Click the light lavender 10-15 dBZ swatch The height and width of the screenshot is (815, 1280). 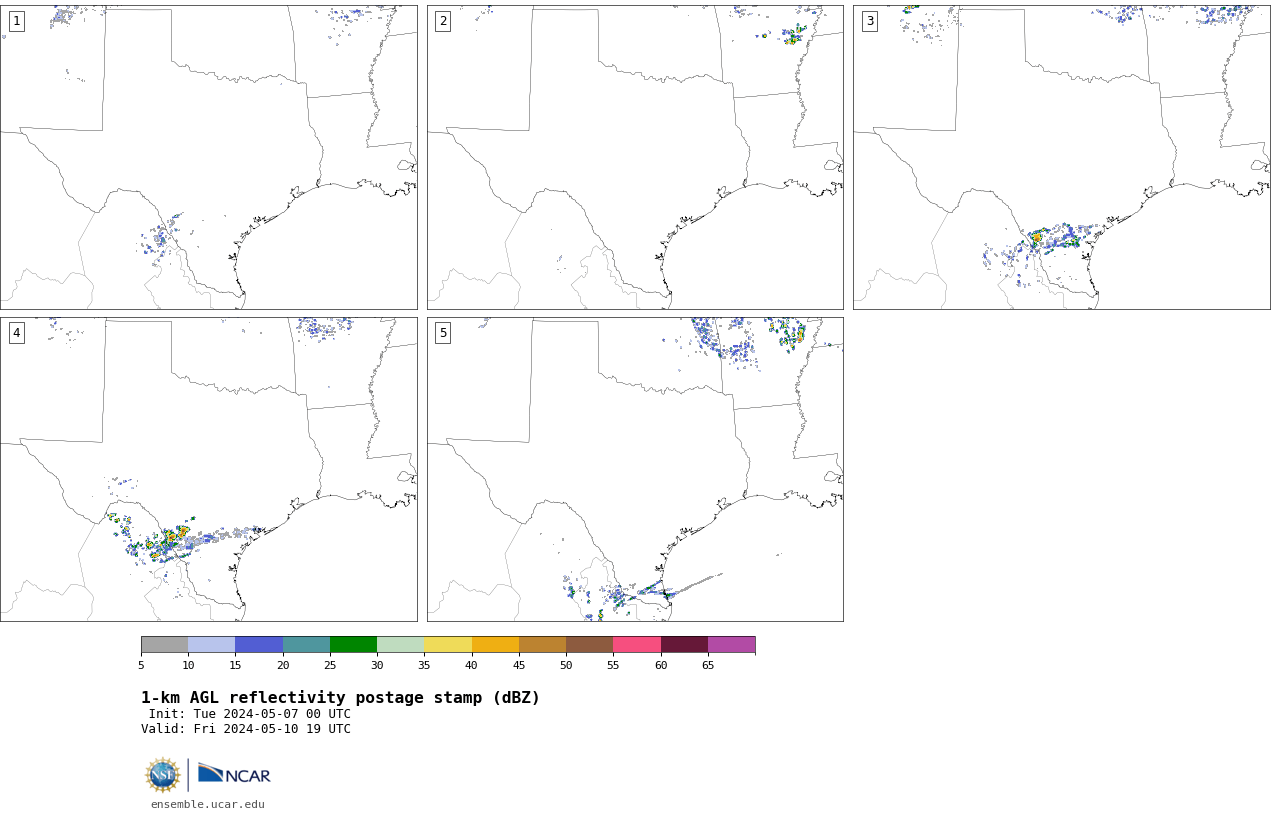point(211,644)
